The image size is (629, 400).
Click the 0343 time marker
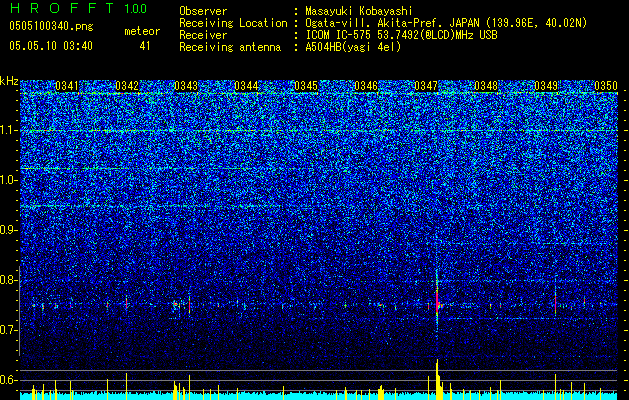[x=186, y=86]
